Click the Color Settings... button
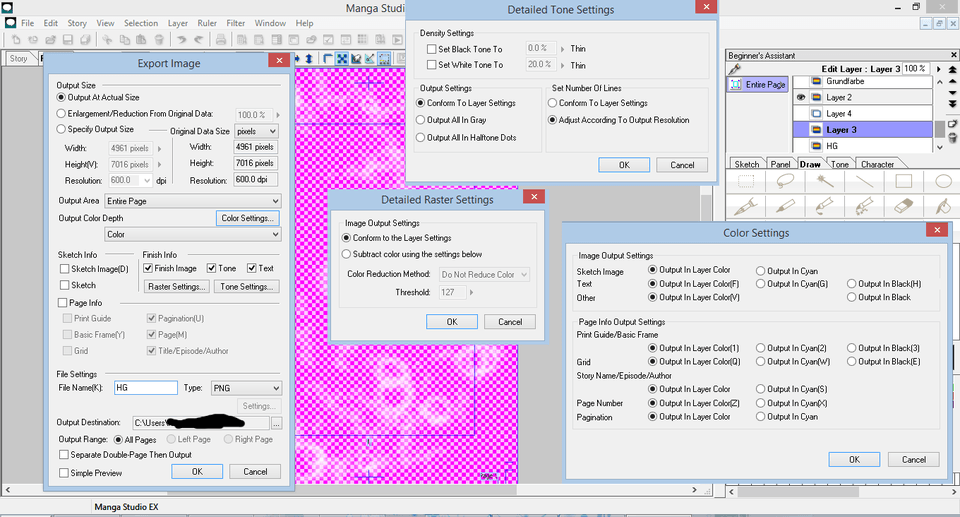The image size is (960, 517). [x=247, y=218]
